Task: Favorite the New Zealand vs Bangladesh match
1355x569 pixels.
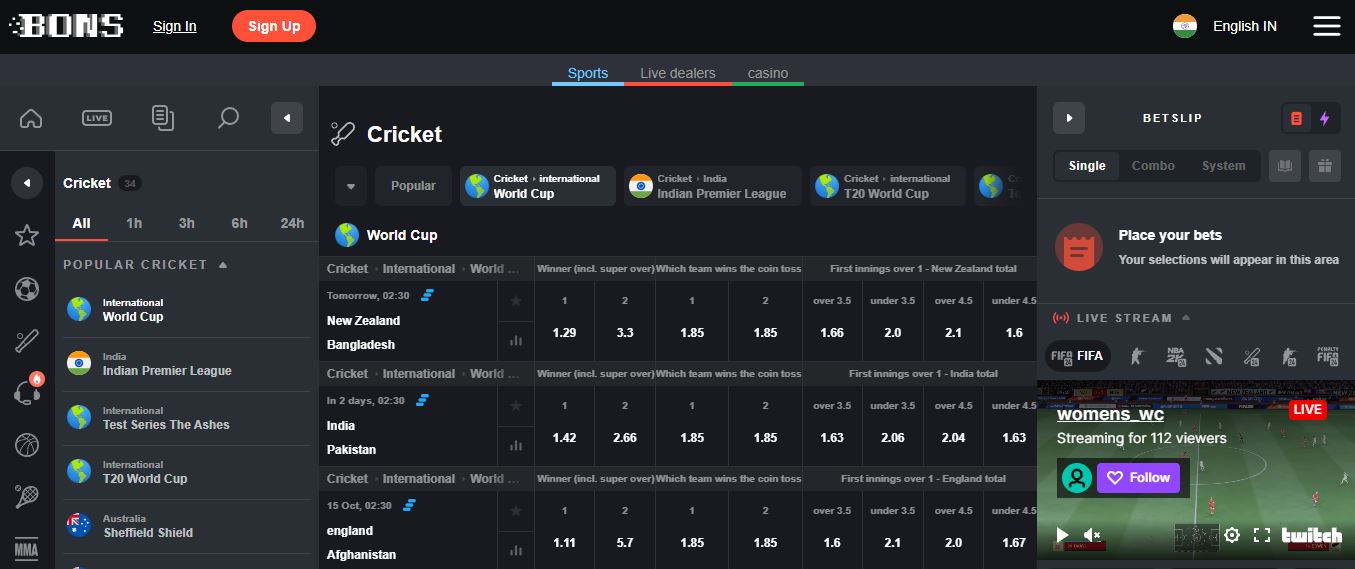Action: coord(516,301)
